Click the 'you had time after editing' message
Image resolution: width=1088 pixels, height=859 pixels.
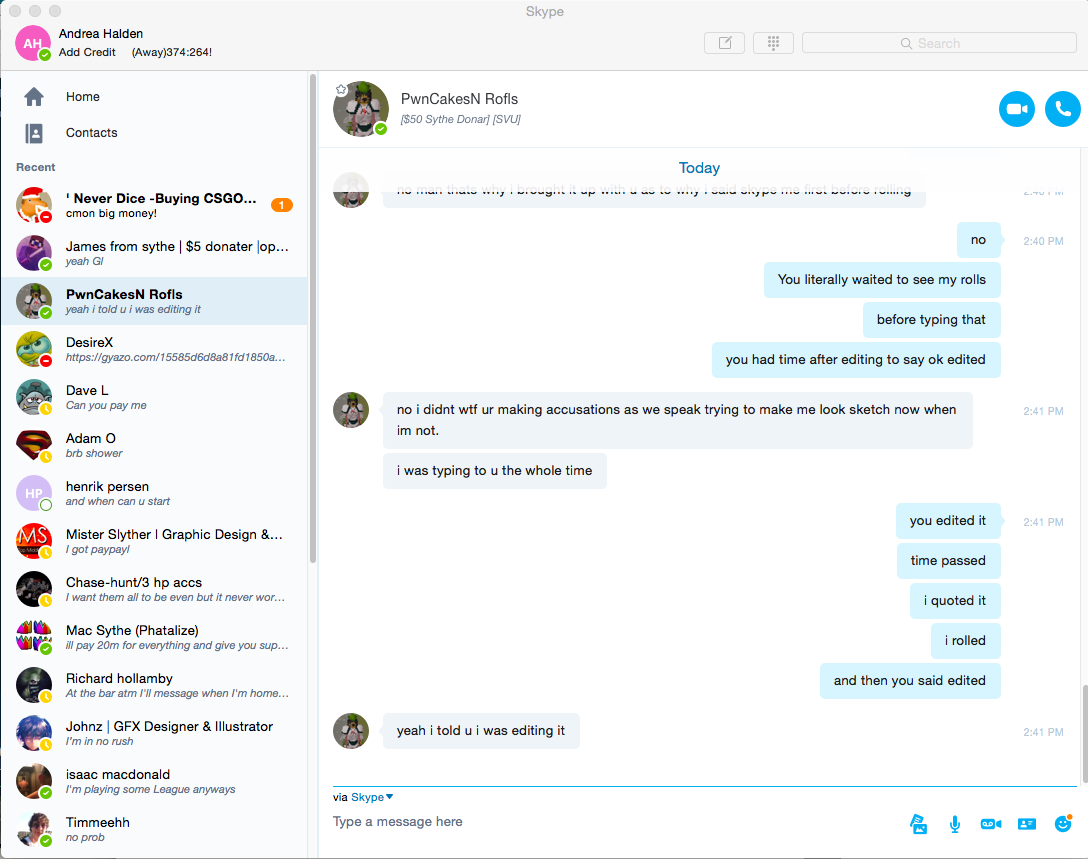tap(856, 359)
